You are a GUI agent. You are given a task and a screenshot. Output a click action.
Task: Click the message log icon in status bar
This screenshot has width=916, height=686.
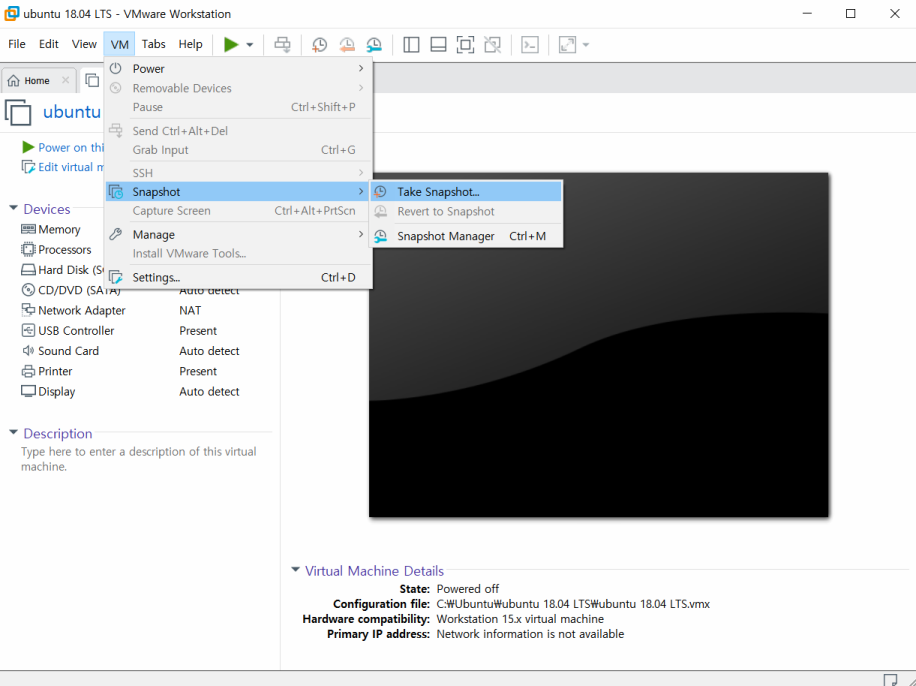(890, 680)
